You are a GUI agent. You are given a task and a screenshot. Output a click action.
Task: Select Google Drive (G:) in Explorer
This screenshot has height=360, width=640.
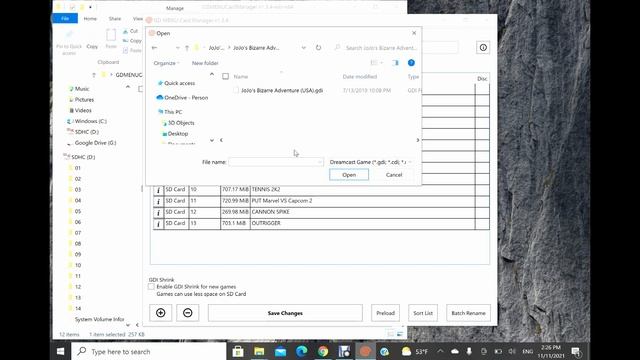click(92, 143)
